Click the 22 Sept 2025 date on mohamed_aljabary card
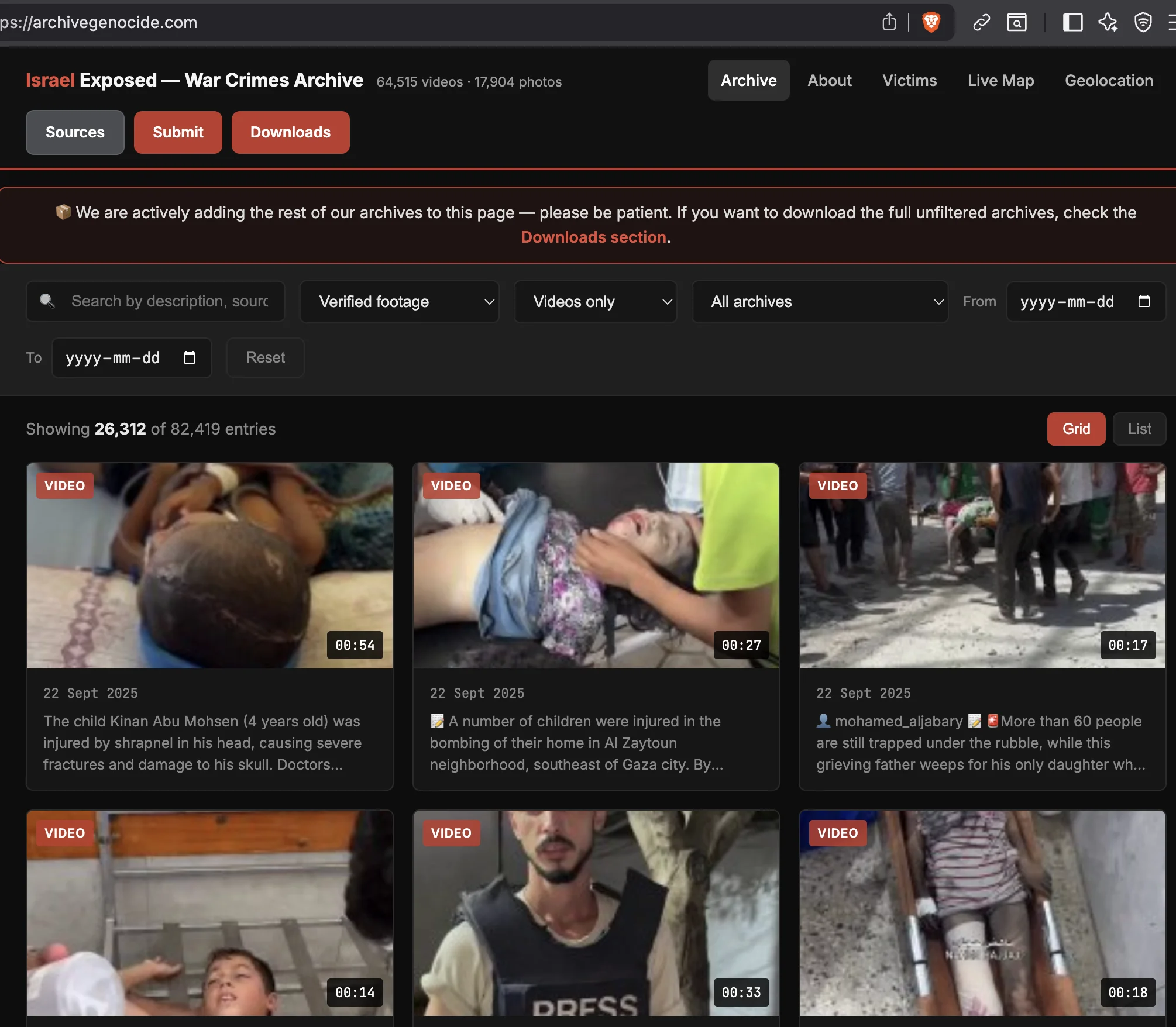This screenshot has height=1027, width=1176. 864,693
